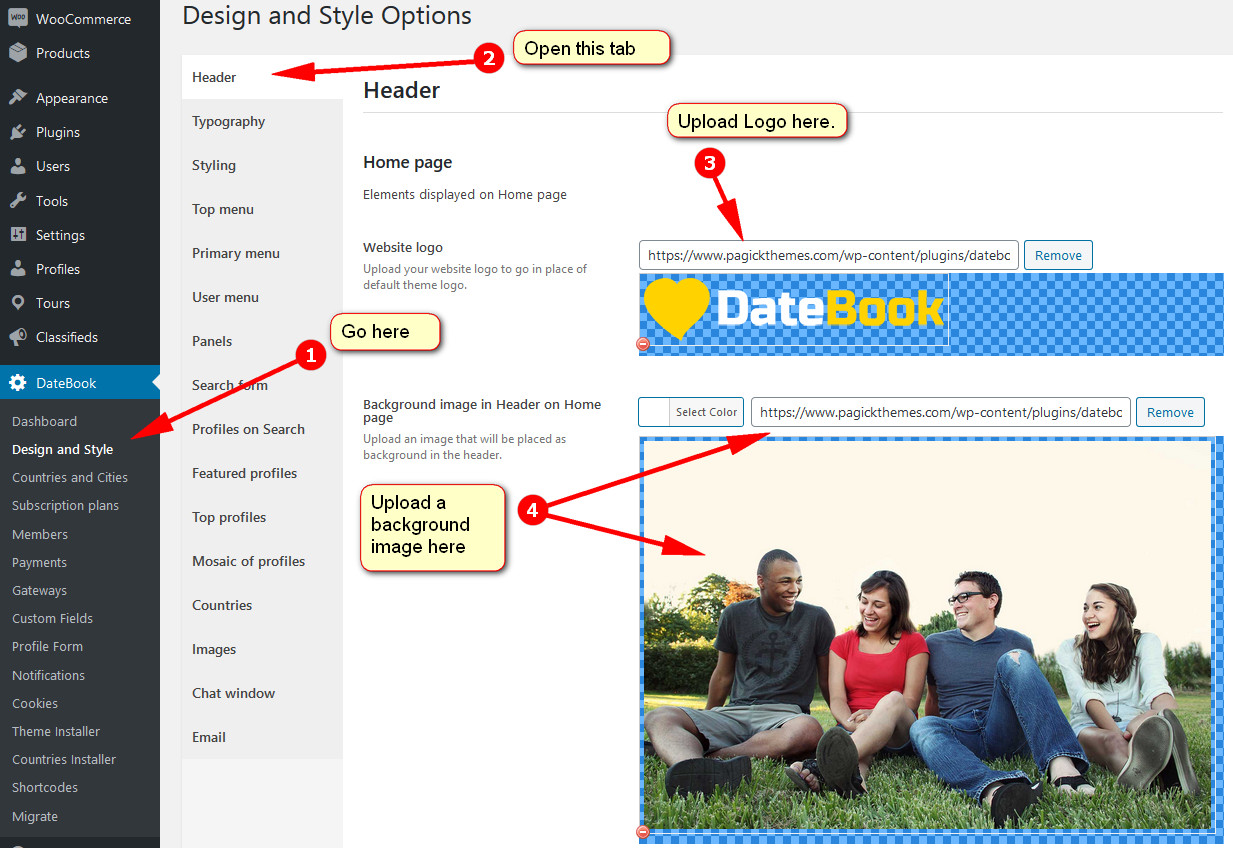
Task: Select the Appearance paintbrush icon
Action: (18, 97)
